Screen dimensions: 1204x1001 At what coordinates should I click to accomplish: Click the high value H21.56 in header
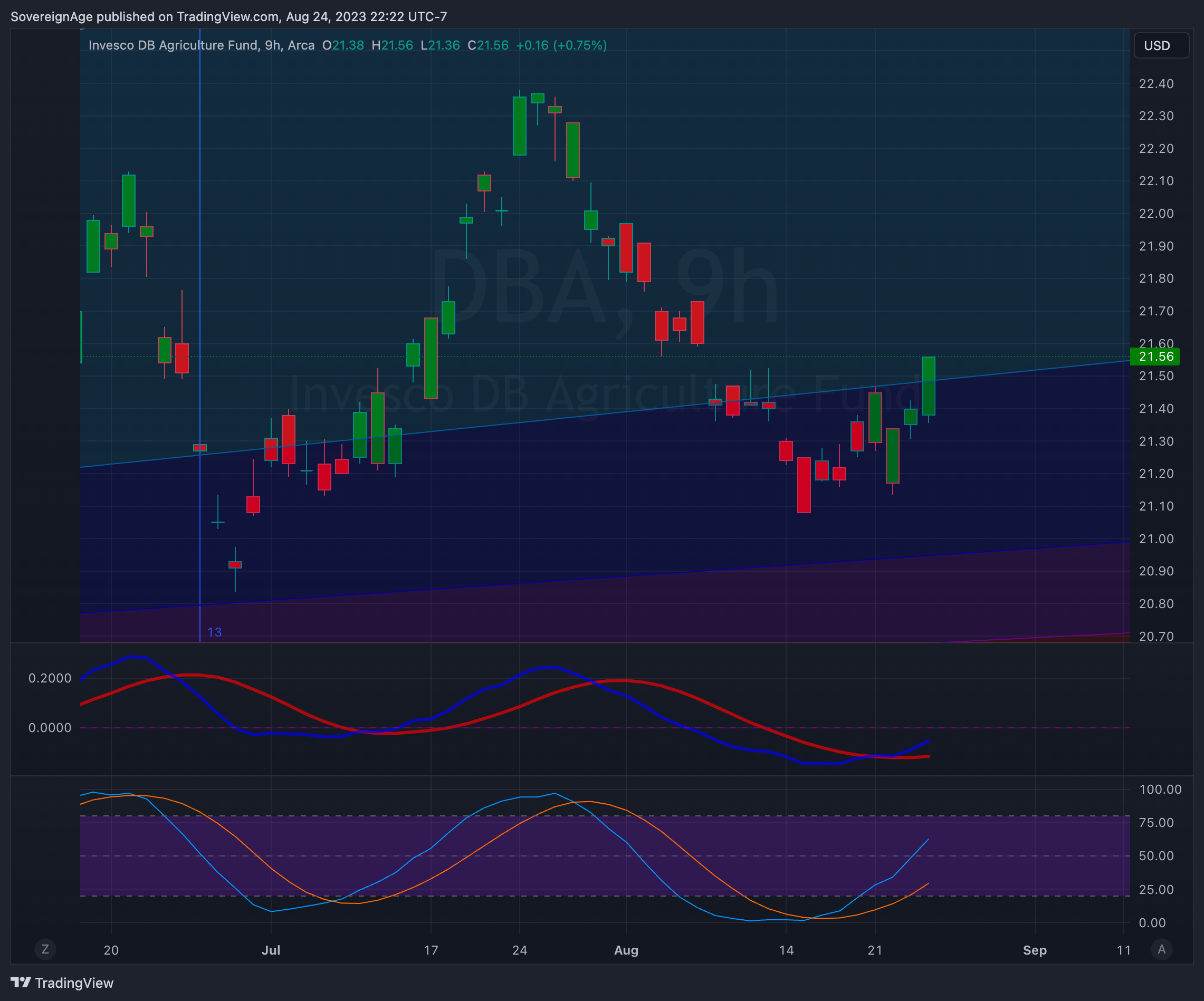[x=392, y=45]
